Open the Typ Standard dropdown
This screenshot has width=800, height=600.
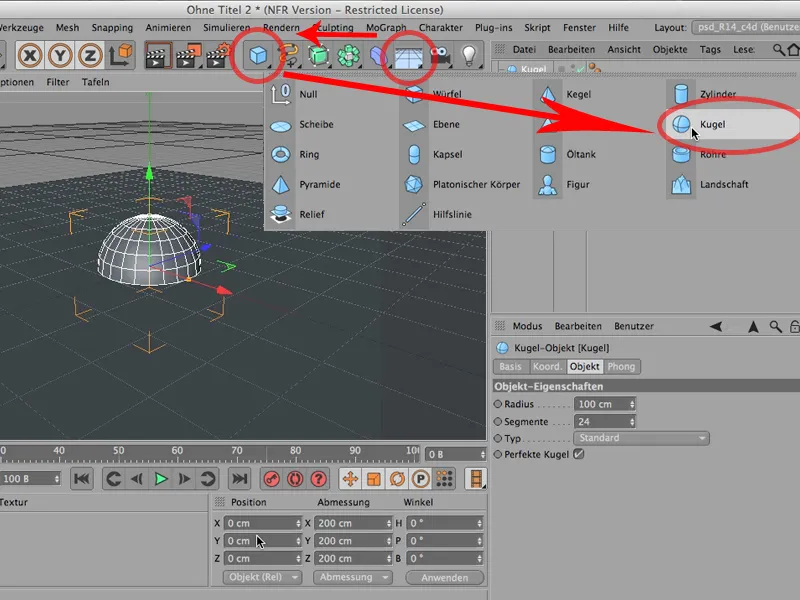click(641, 438)
